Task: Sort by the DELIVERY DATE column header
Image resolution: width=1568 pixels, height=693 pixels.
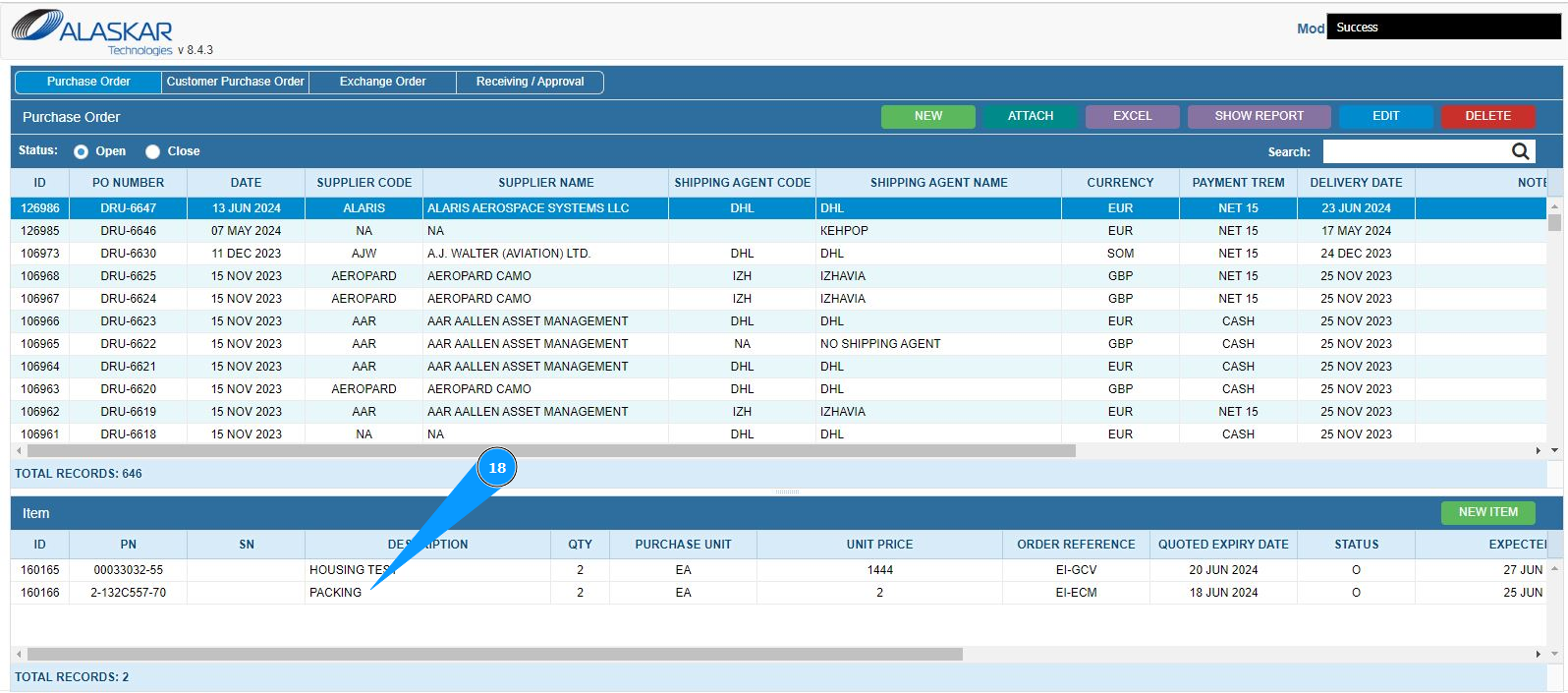Action: click(x=1356, y=183)
